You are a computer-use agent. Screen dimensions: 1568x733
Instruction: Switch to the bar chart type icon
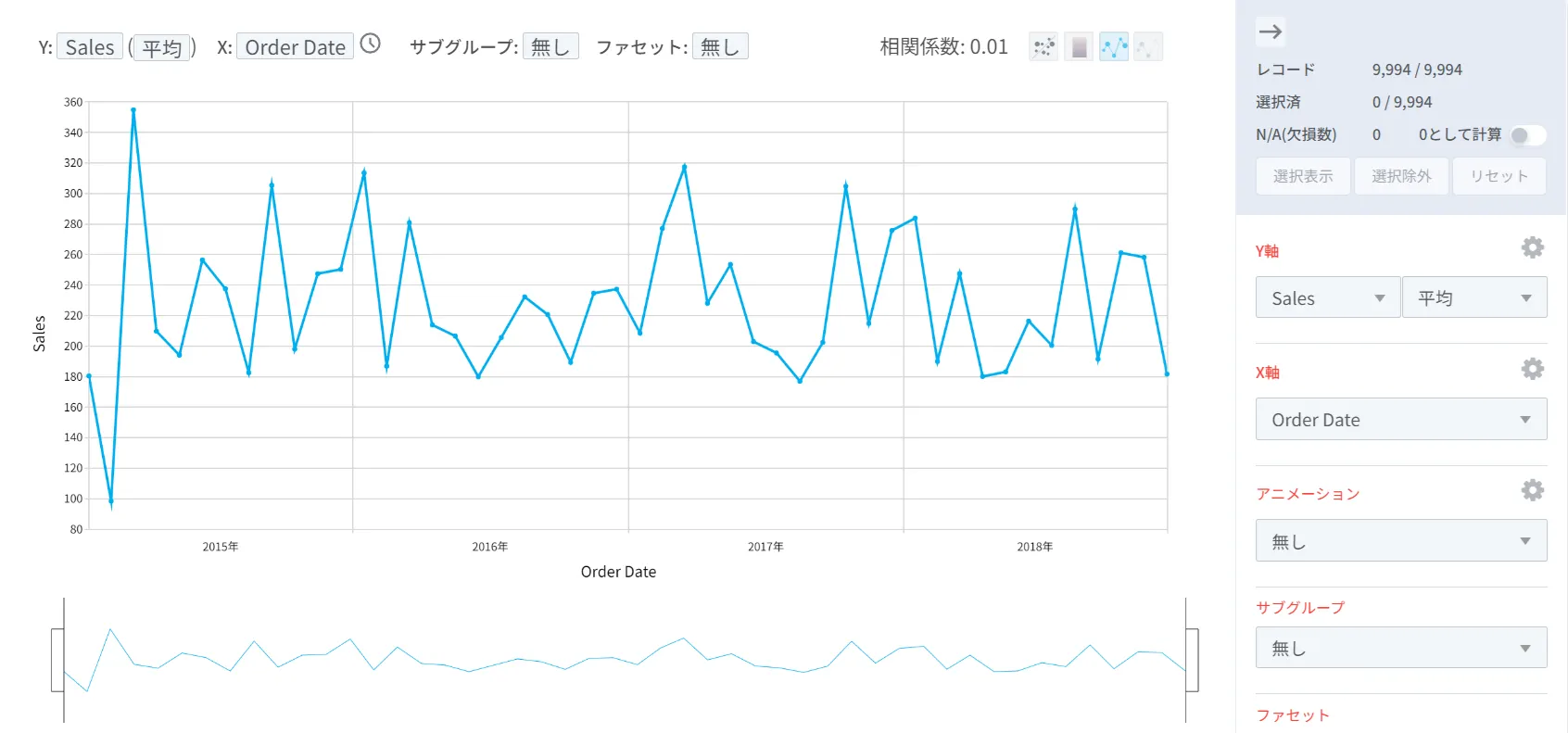coord(1079,46)
